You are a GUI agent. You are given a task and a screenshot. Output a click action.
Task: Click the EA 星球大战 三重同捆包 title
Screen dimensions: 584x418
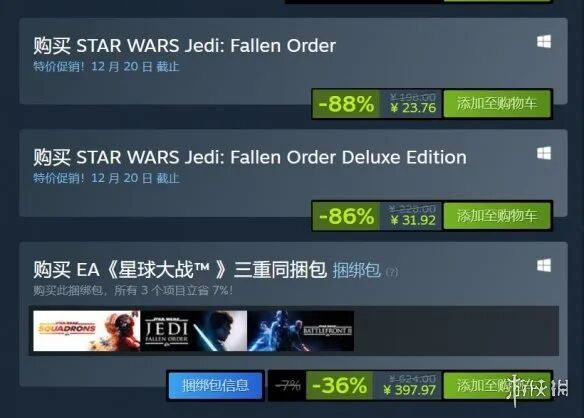[180, 270]
